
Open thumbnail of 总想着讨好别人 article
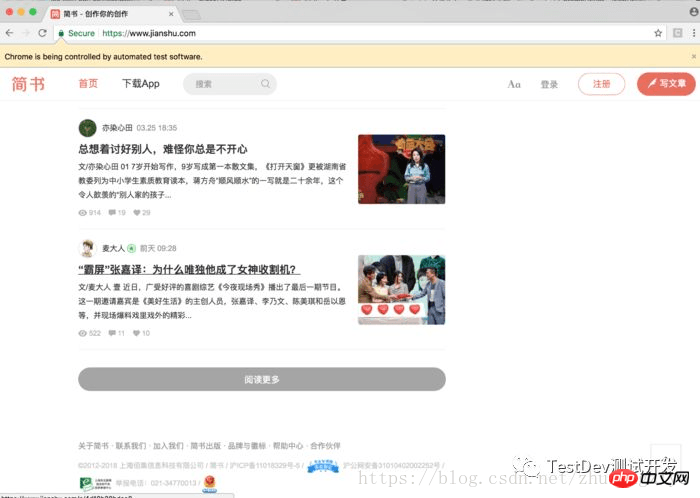401,169
